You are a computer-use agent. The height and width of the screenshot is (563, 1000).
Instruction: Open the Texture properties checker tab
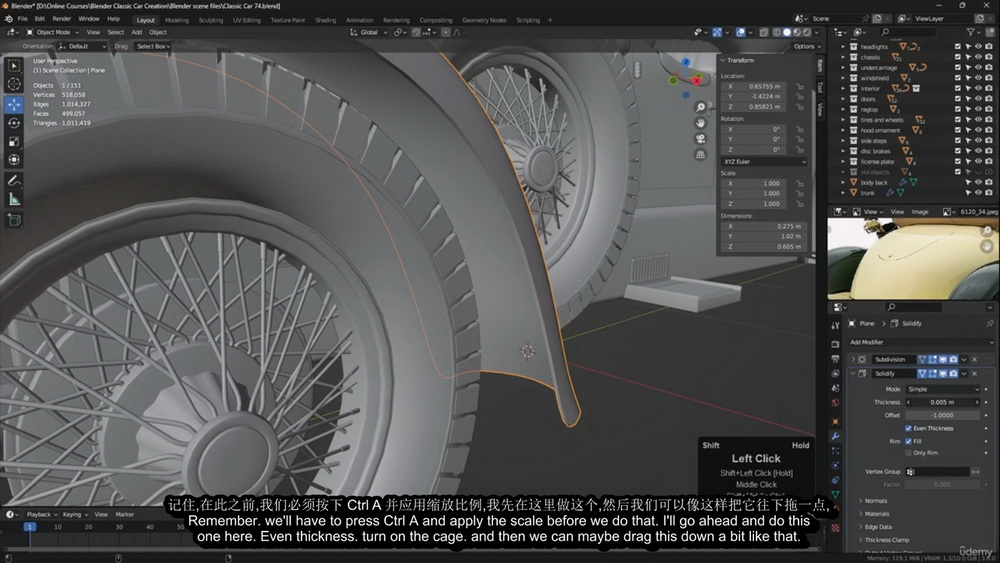point(835,528)
